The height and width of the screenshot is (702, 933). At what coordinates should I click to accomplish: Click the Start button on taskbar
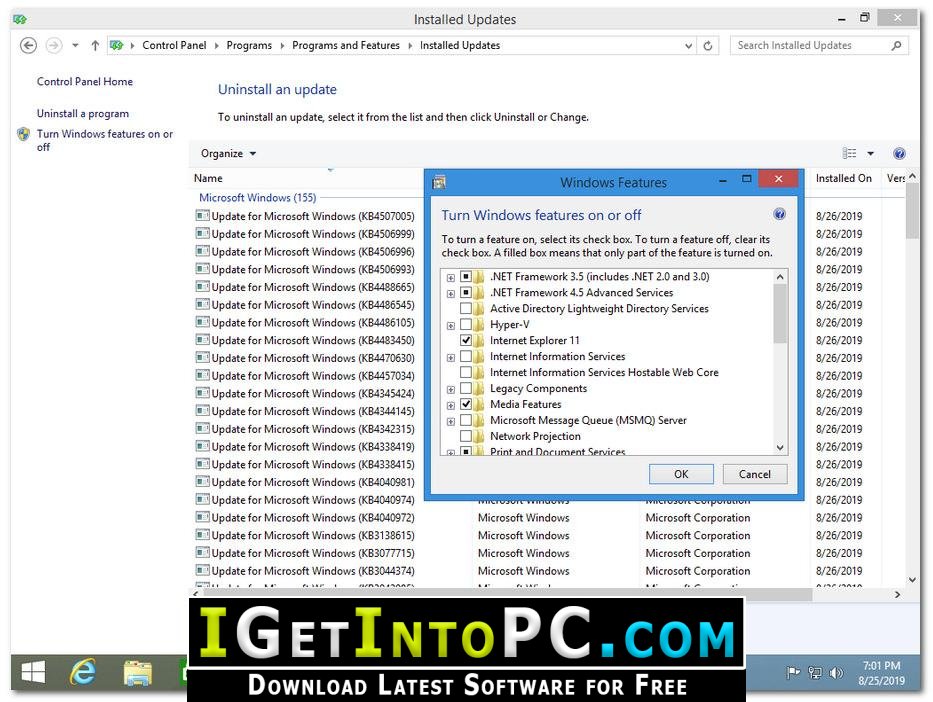[x=32, y=673]
